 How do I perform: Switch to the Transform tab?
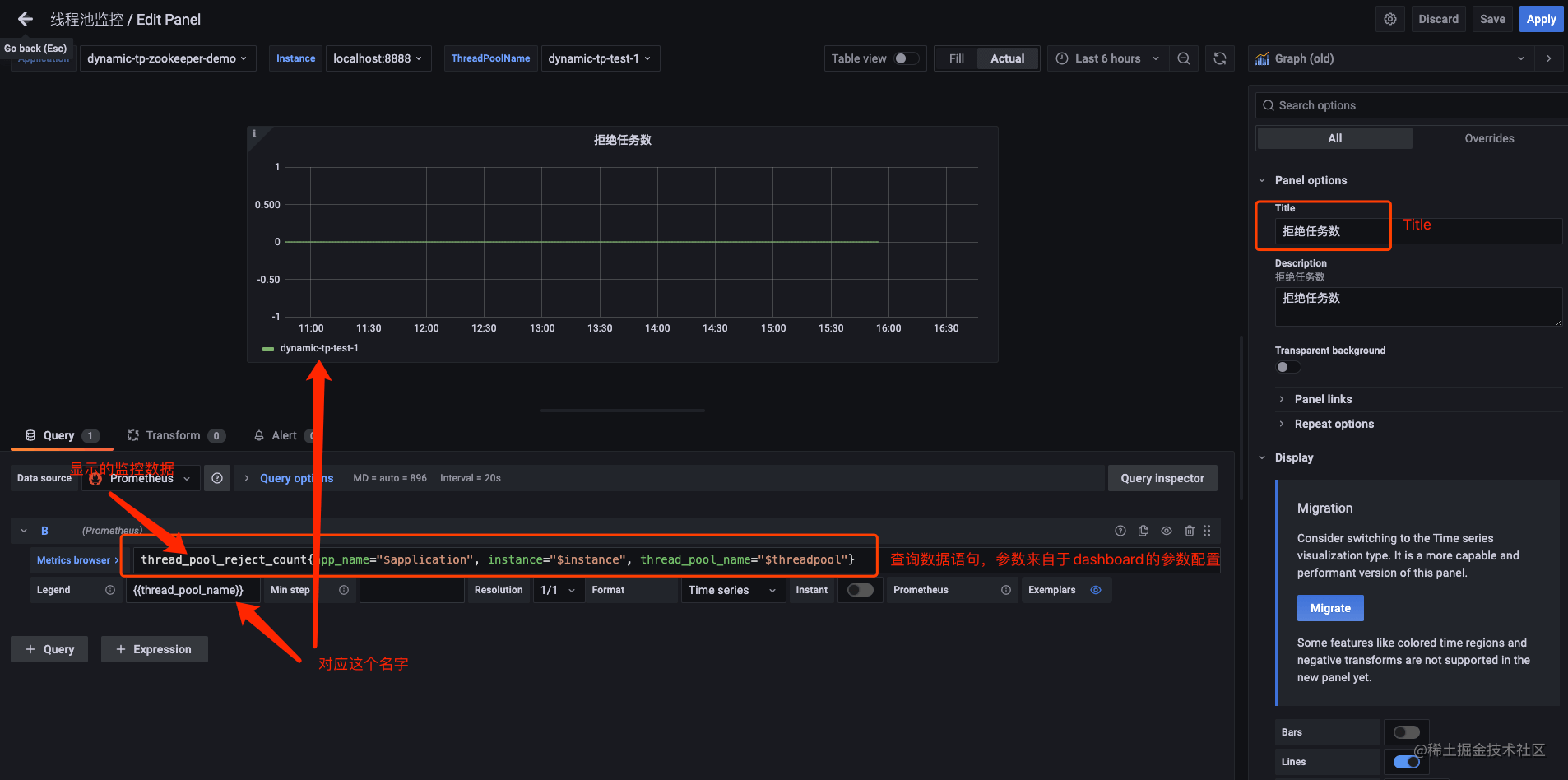pos(173,435)
